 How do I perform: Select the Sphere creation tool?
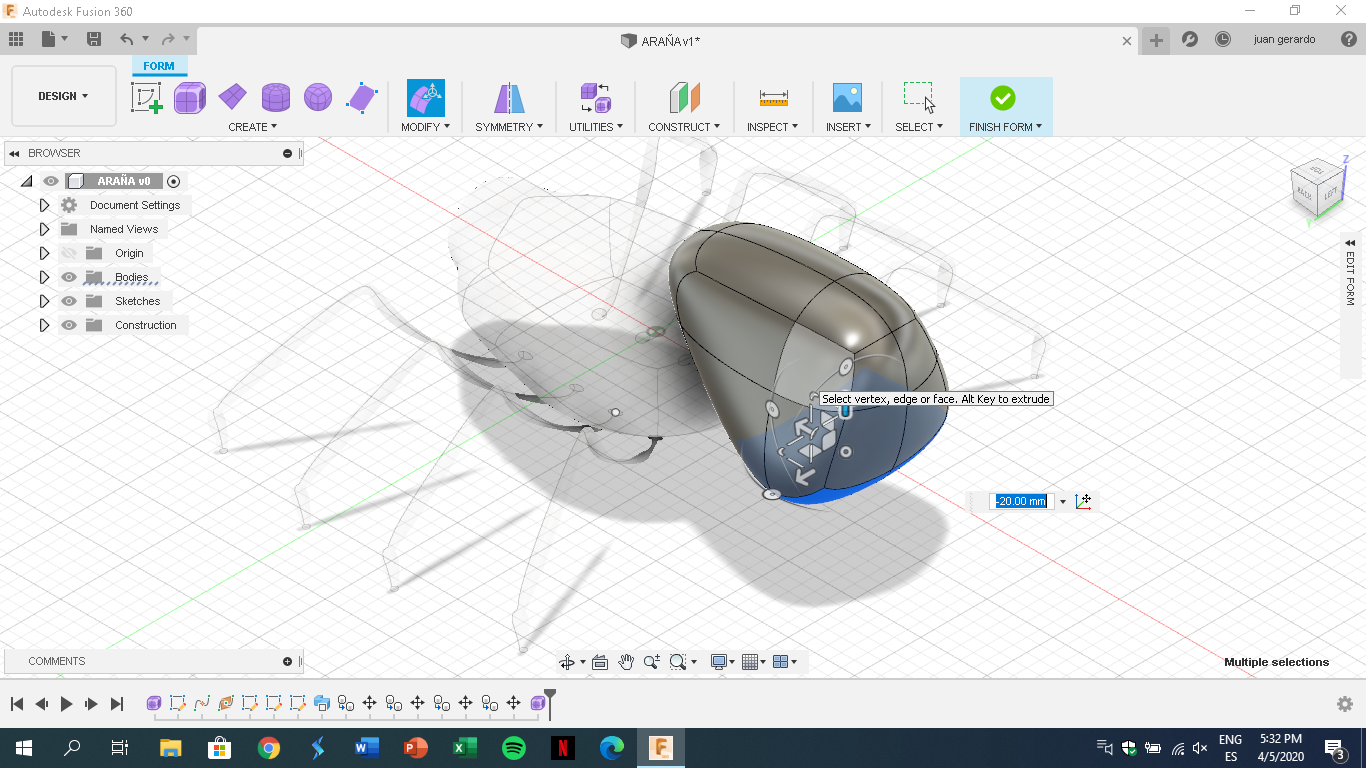pos(318,97)
